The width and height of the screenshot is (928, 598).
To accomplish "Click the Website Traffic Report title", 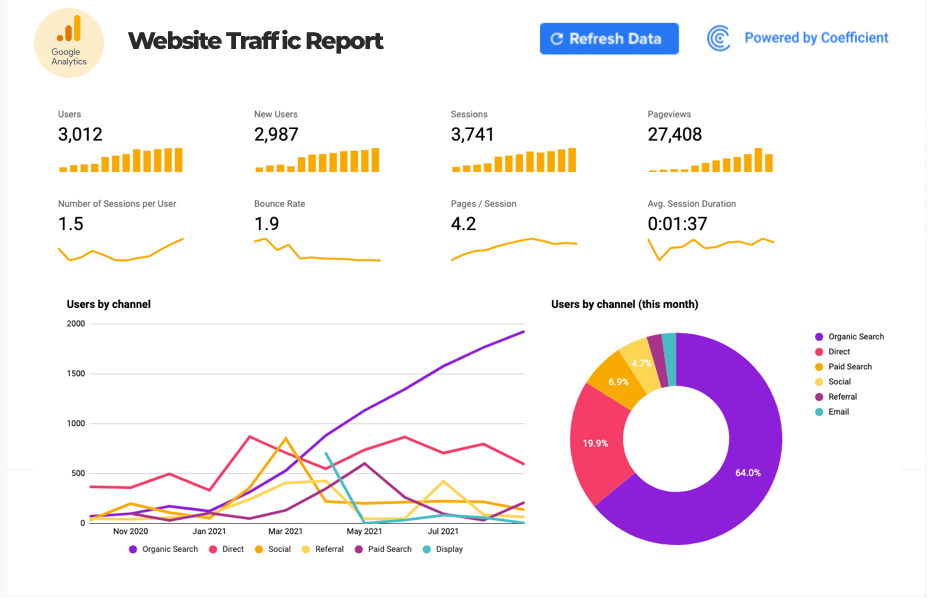I will (x=256, y=41).
